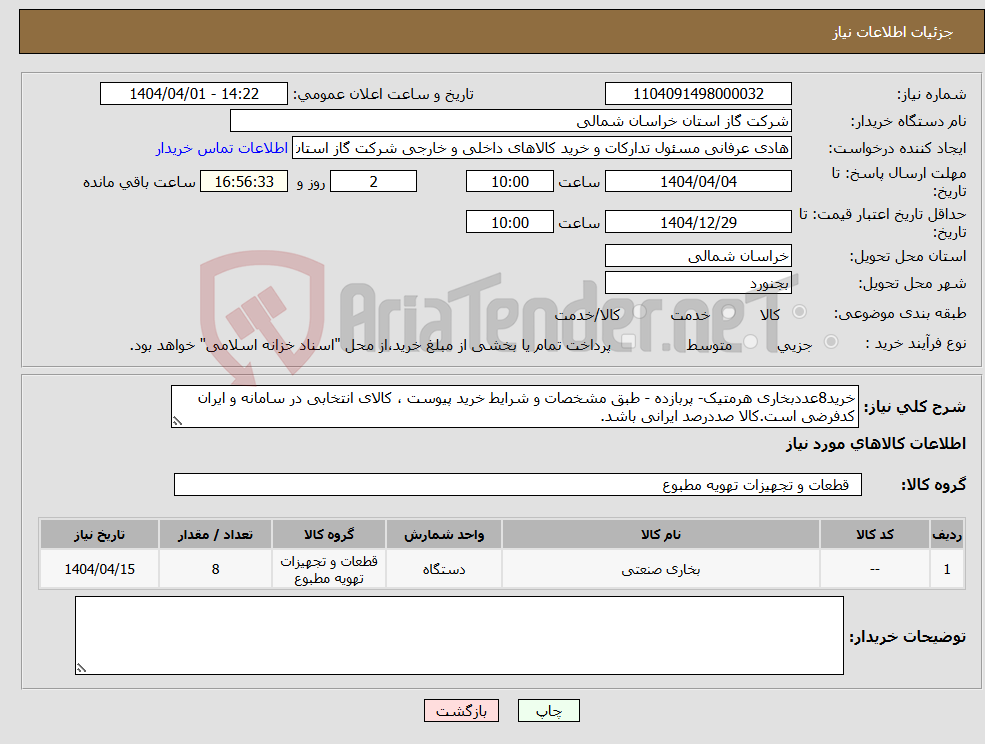985x744 pixels.
Task: Click the general need description textarea
Action: click(x=514, y=407)
